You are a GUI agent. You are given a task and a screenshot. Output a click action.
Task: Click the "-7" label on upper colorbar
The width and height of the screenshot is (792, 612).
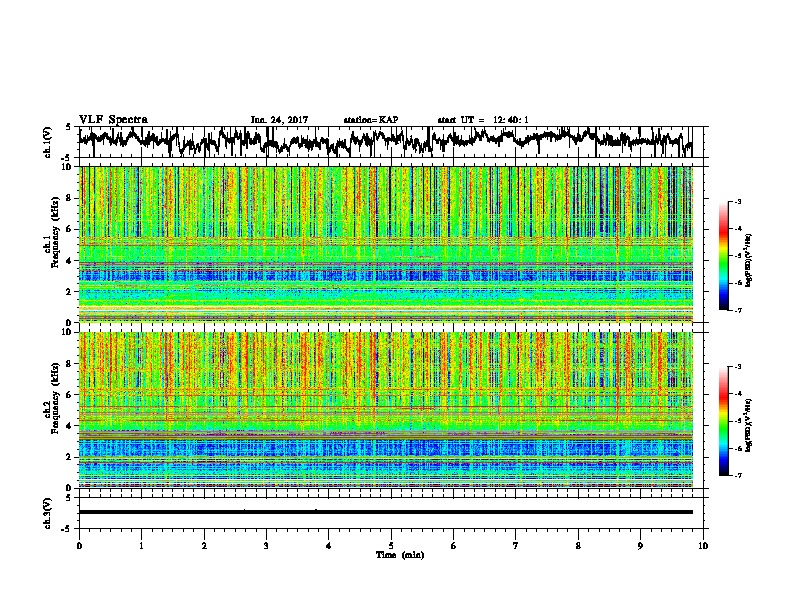(737, 310)
